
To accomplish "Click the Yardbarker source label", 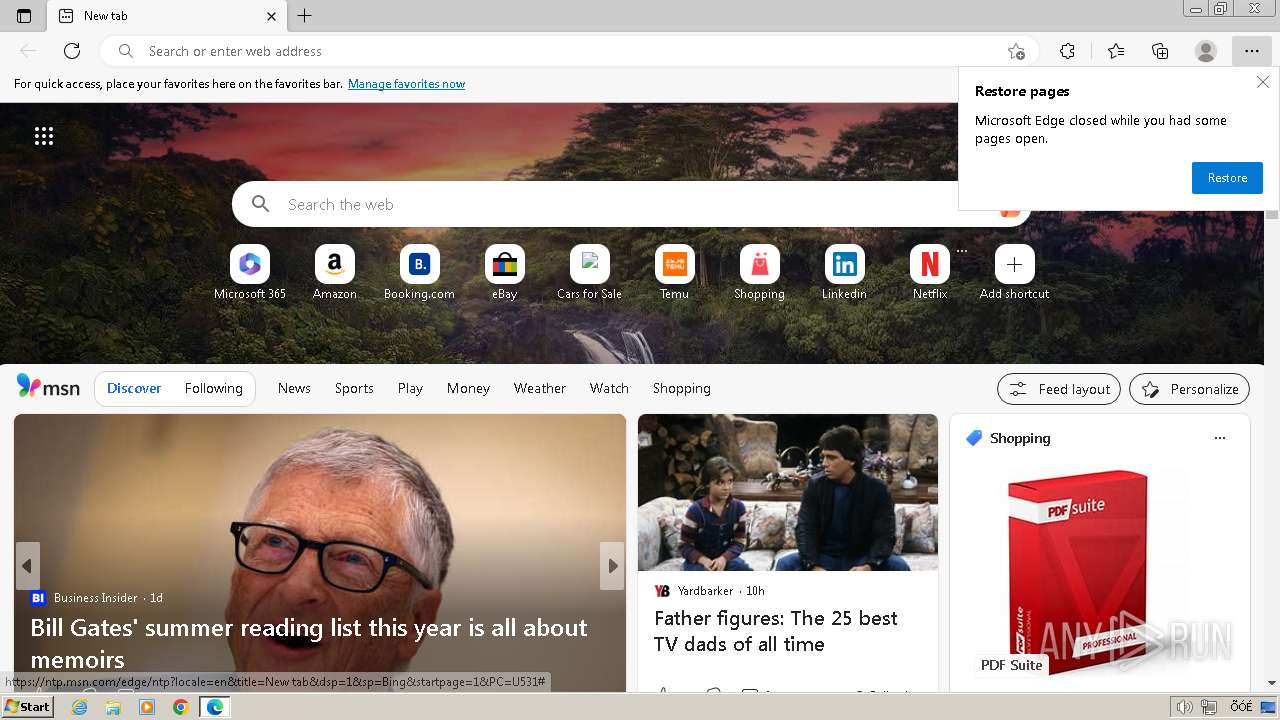I will point(705,591).
